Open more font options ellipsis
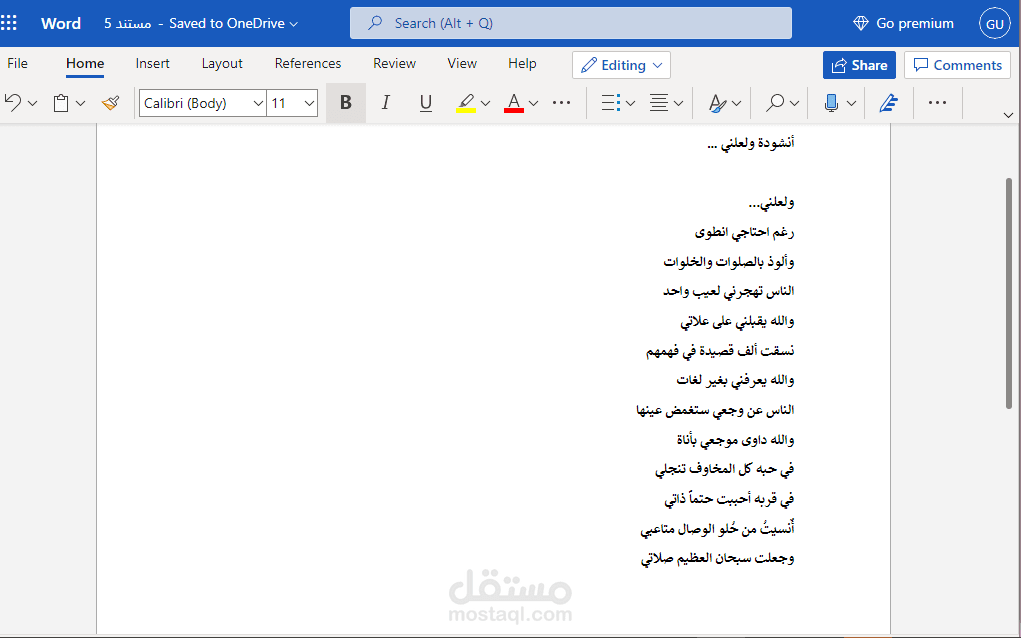The height and width of the screenshot is (638, 1021). [x=561, y=102]
